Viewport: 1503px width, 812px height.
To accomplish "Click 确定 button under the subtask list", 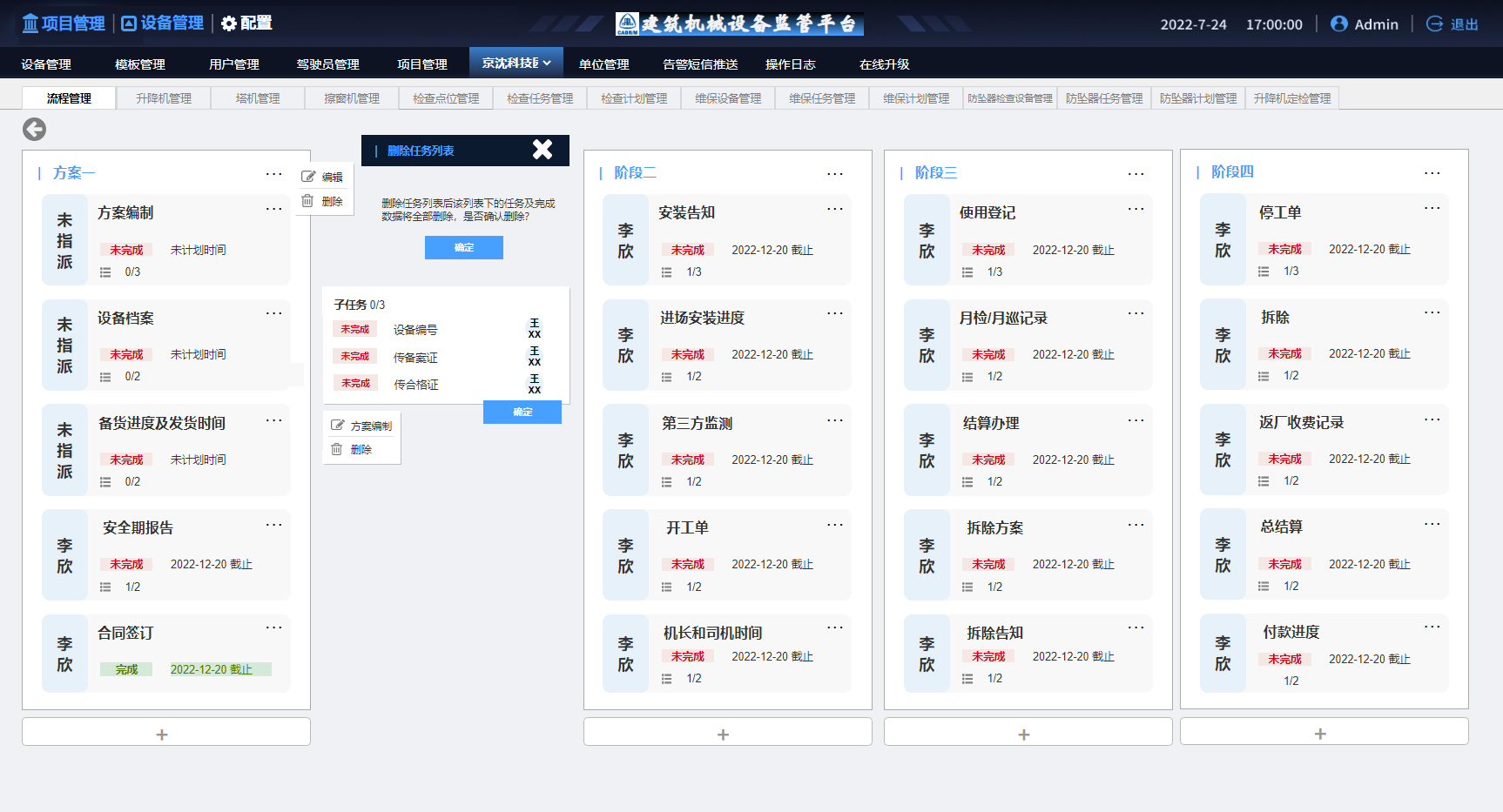I will coord(522,413).
